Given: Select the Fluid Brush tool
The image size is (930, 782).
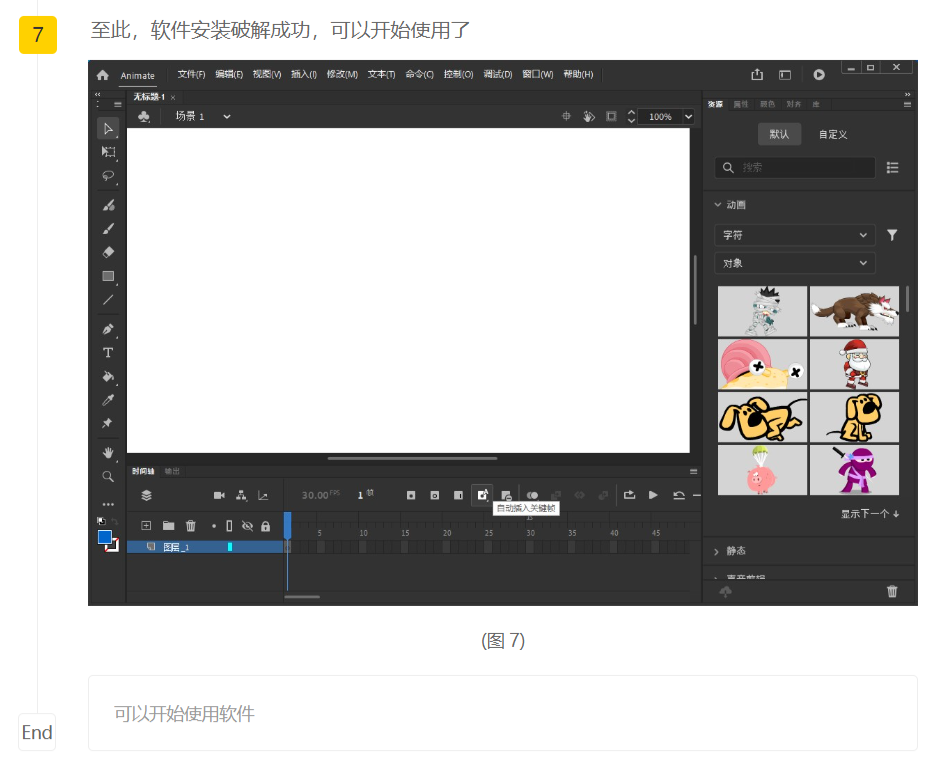Looking at the screenshot, I should coord(108,205).
